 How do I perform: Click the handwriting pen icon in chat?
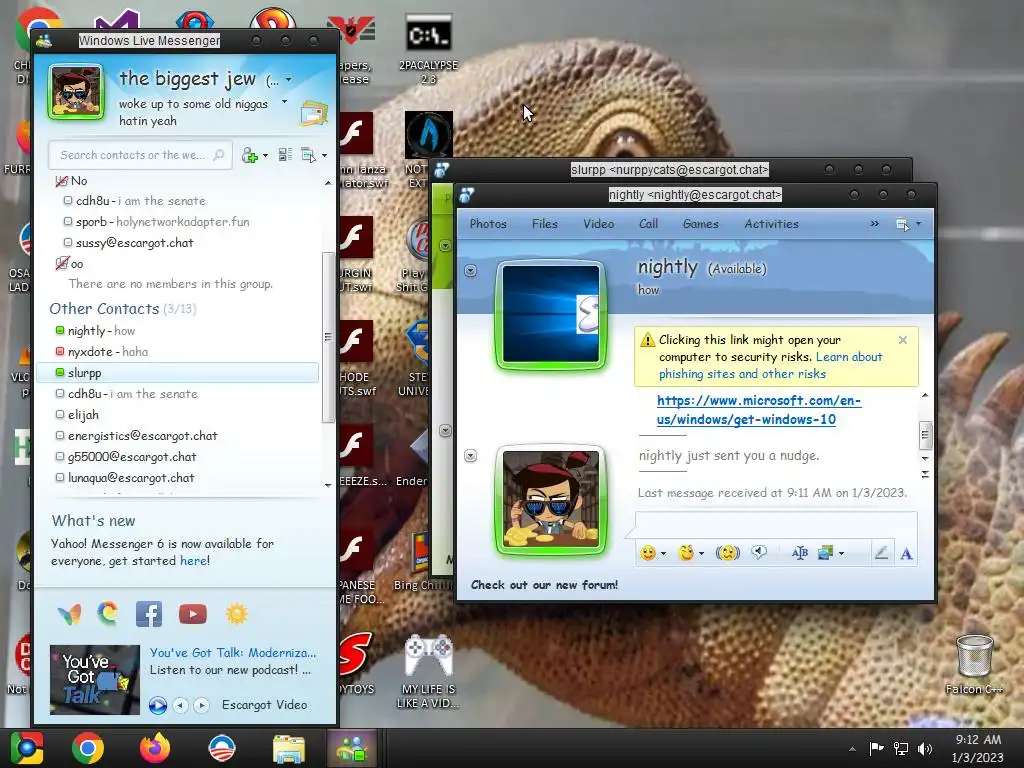click(x=881, y=553)
